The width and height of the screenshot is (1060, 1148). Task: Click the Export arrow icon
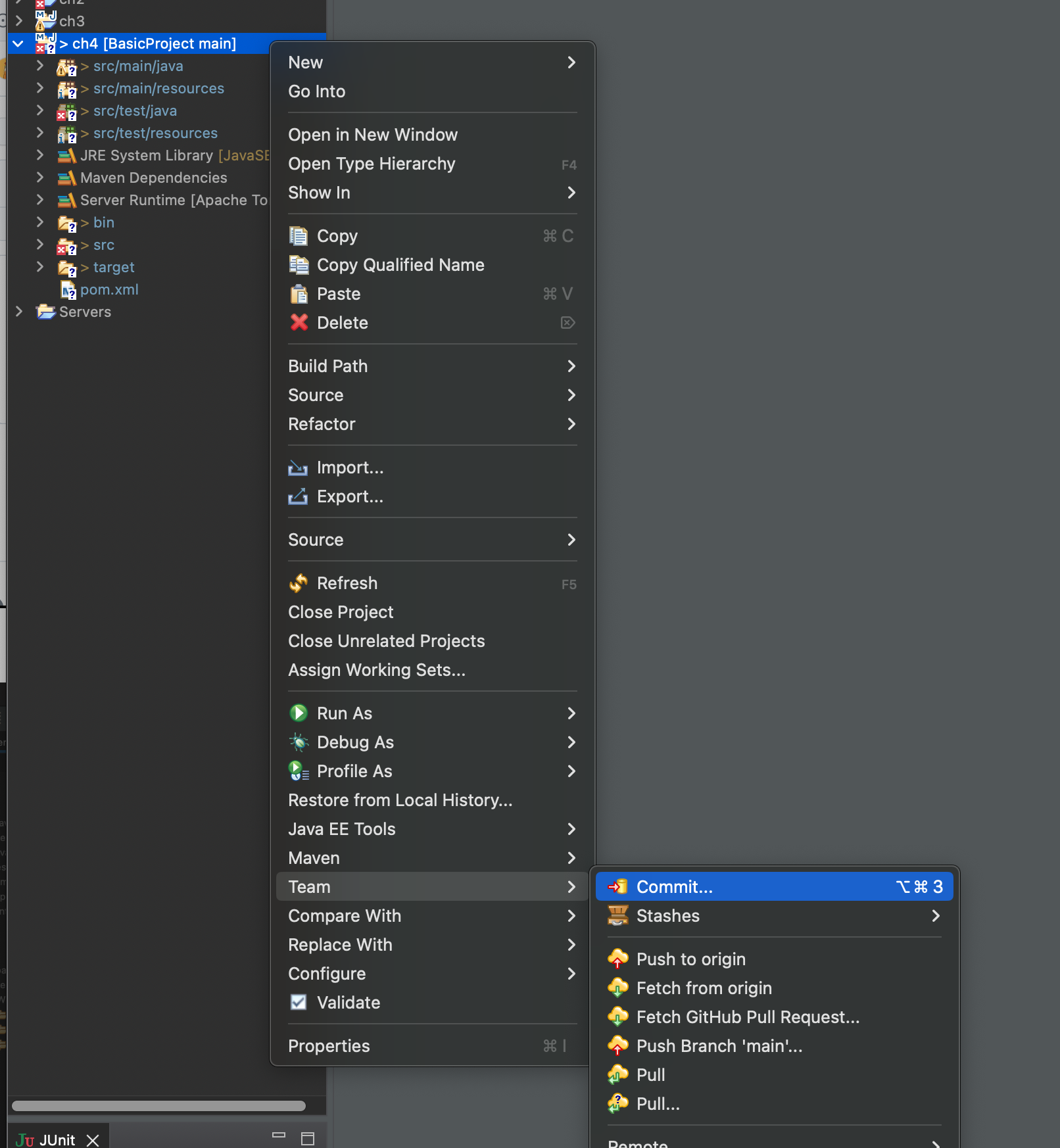click(298, 496)
